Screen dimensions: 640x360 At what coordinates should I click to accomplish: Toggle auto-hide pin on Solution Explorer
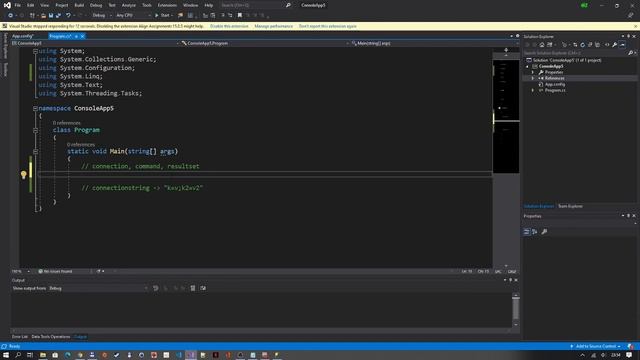(x=629, y=36)
